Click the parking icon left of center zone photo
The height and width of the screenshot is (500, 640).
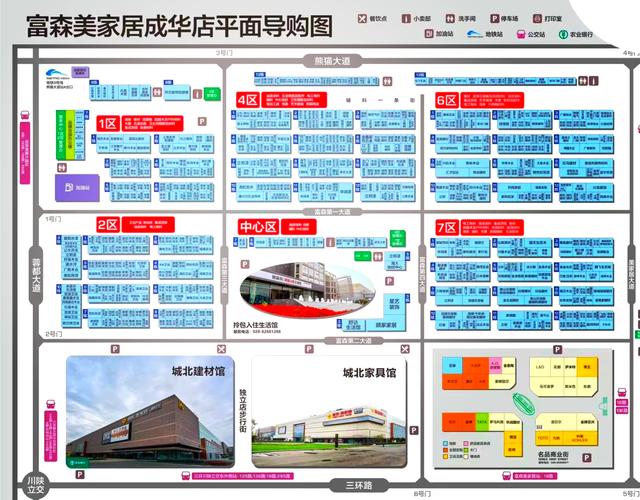[x=245, y=264]
